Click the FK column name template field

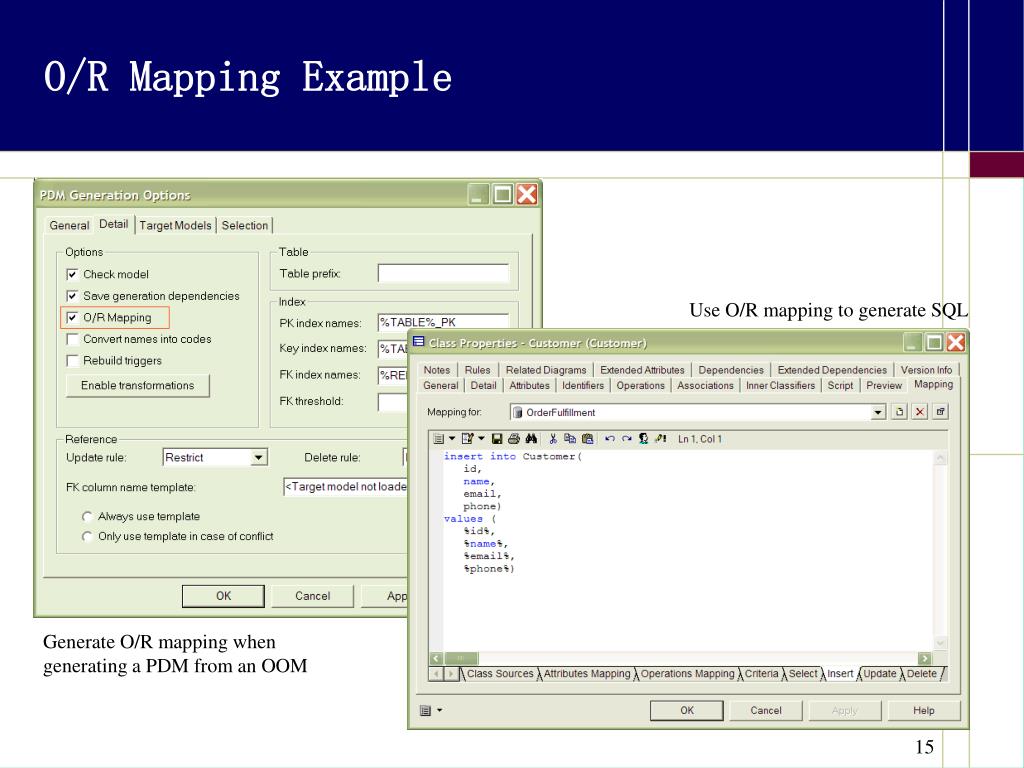click(345, 487)
